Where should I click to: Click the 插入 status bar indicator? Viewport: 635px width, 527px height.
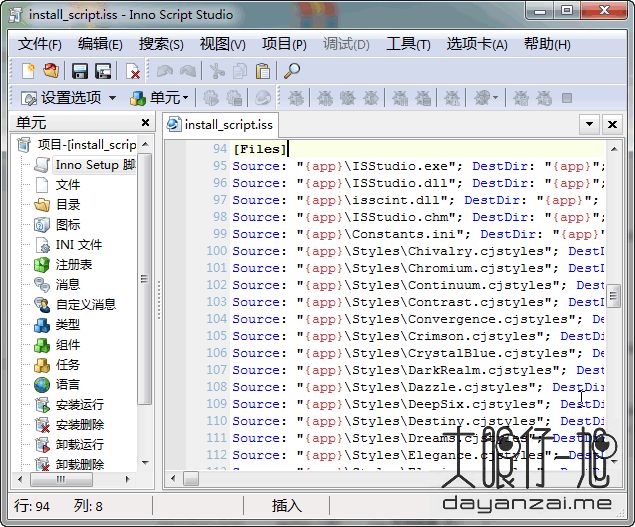coord(286,506)
